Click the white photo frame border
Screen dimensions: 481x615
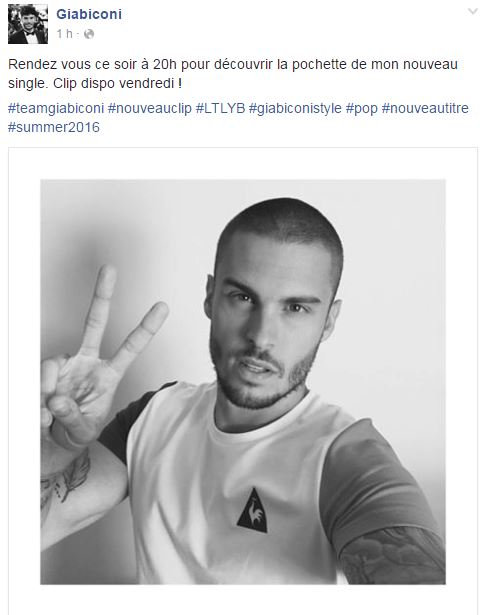coord(243,164)
